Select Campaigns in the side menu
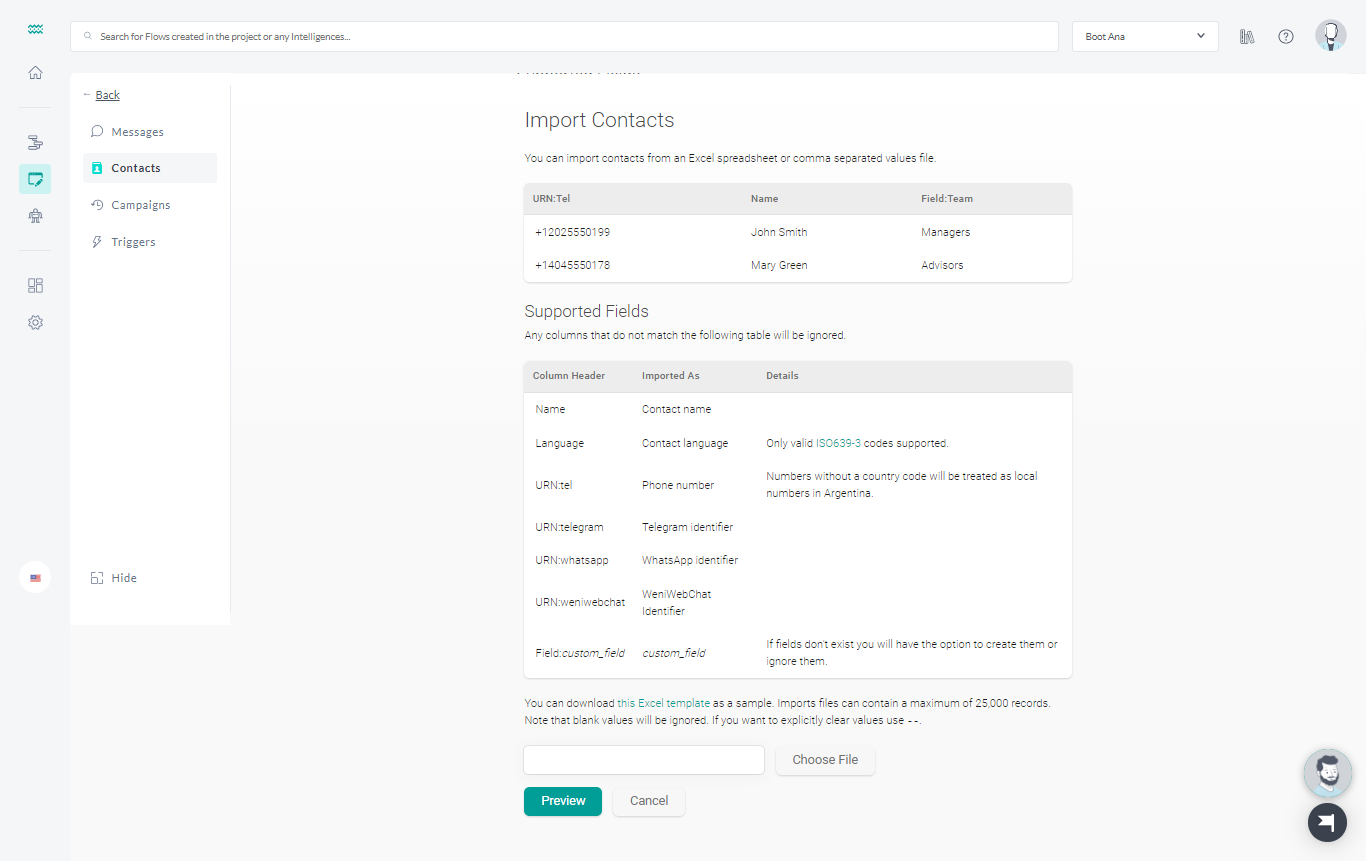 click(x=140, y=205)
